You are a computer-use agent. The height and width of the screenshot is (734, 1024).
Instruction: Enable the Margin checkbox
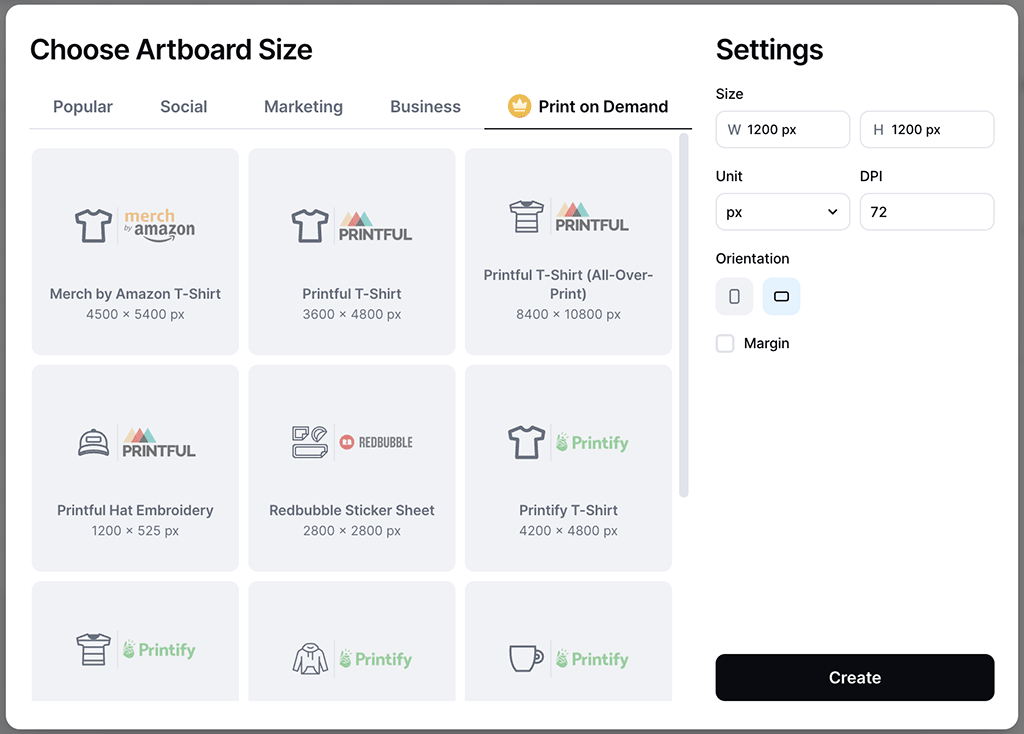(x=725, y=344)
